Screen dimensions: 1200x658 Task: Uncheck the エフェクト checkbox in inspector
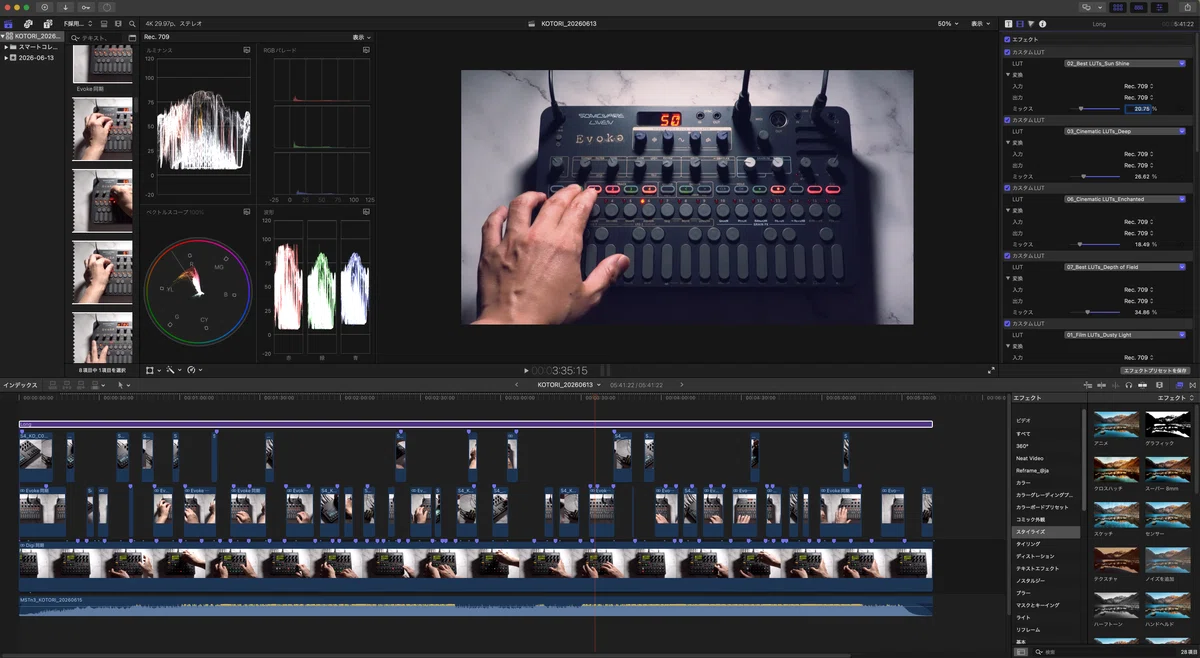[x=1008, y=39]
